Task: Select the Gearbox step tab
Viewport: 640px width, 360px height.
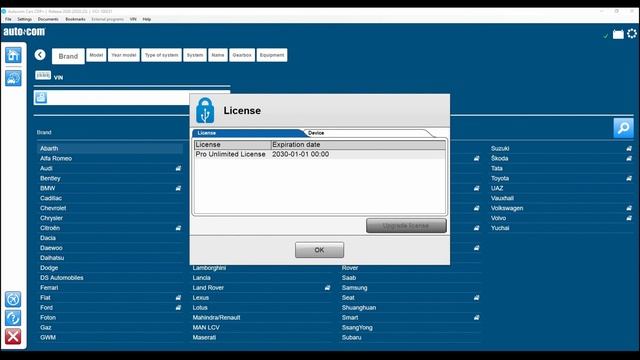Action: pos(242,55)
